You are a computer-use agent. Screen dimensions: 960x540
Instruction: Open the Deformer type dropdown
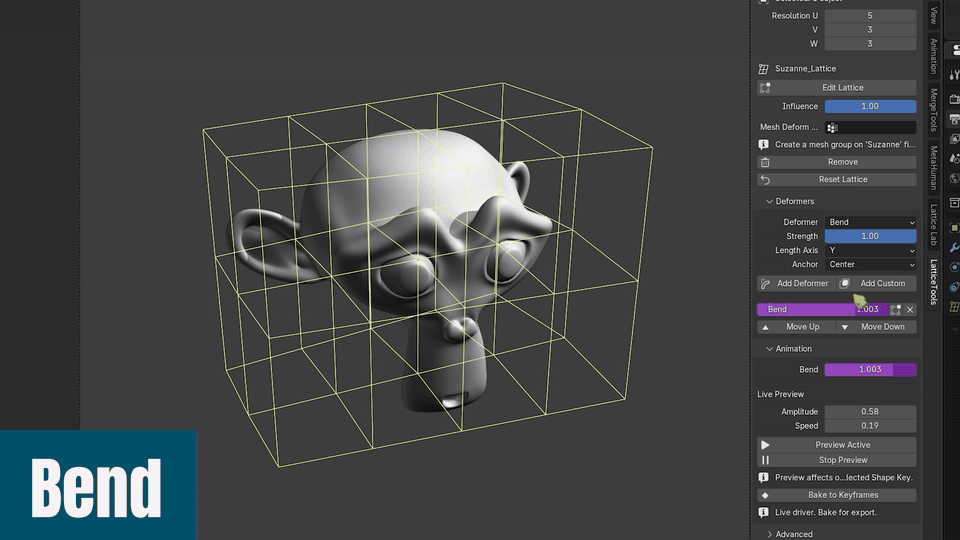[x=870, y=222]
